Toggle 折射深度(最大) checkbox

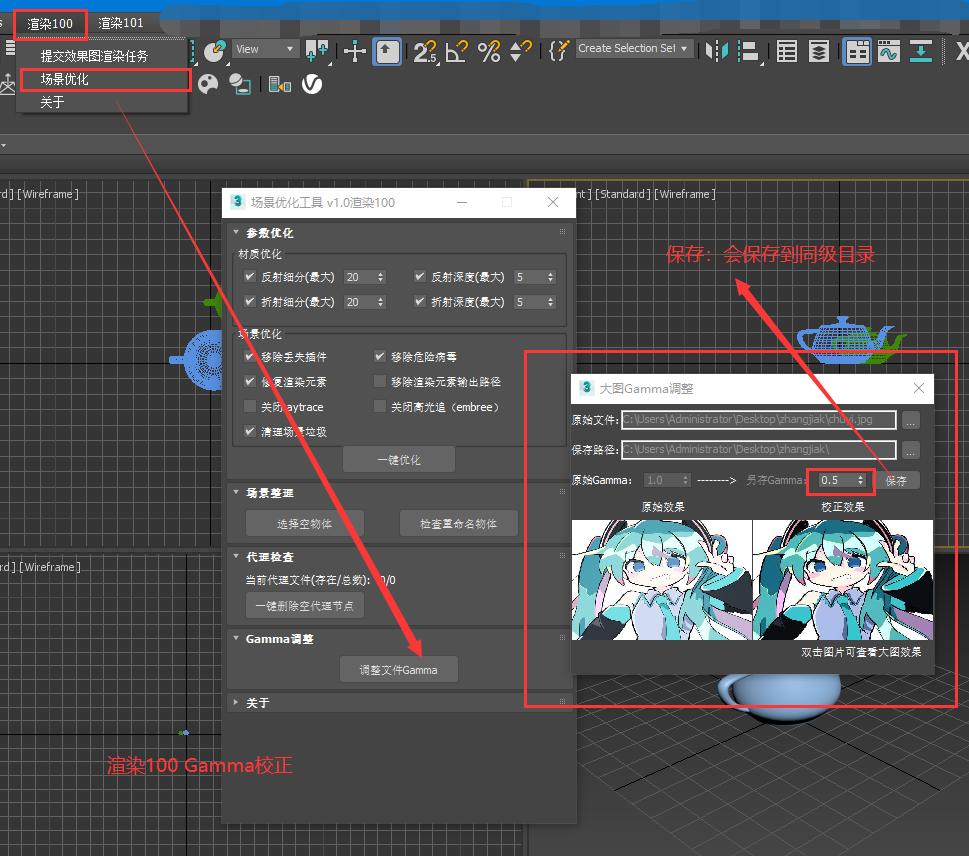420,301
